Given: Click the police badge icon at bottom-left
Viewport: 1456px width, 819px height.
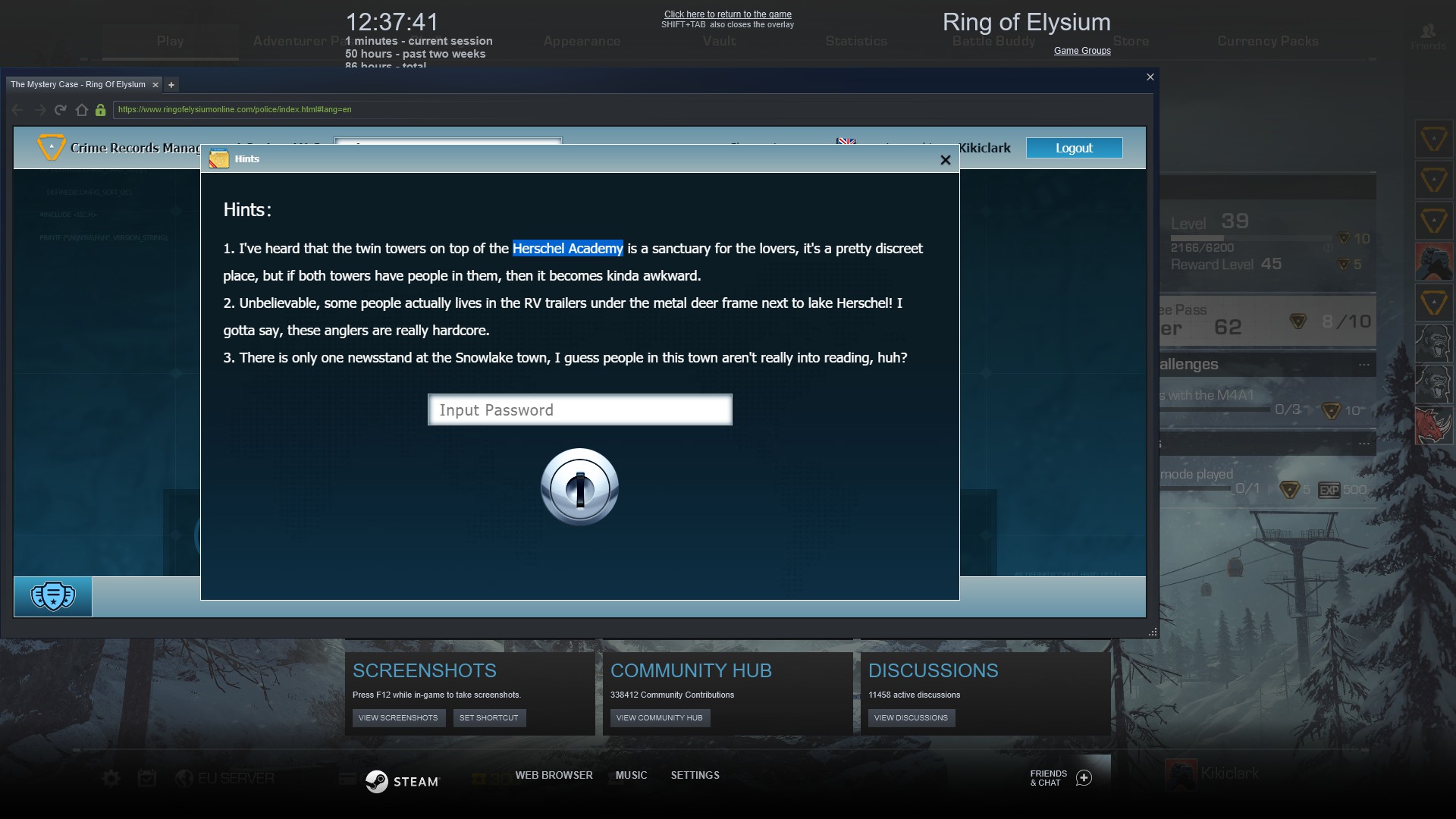Looking at the screenshot, I should [x=52, y=596].
